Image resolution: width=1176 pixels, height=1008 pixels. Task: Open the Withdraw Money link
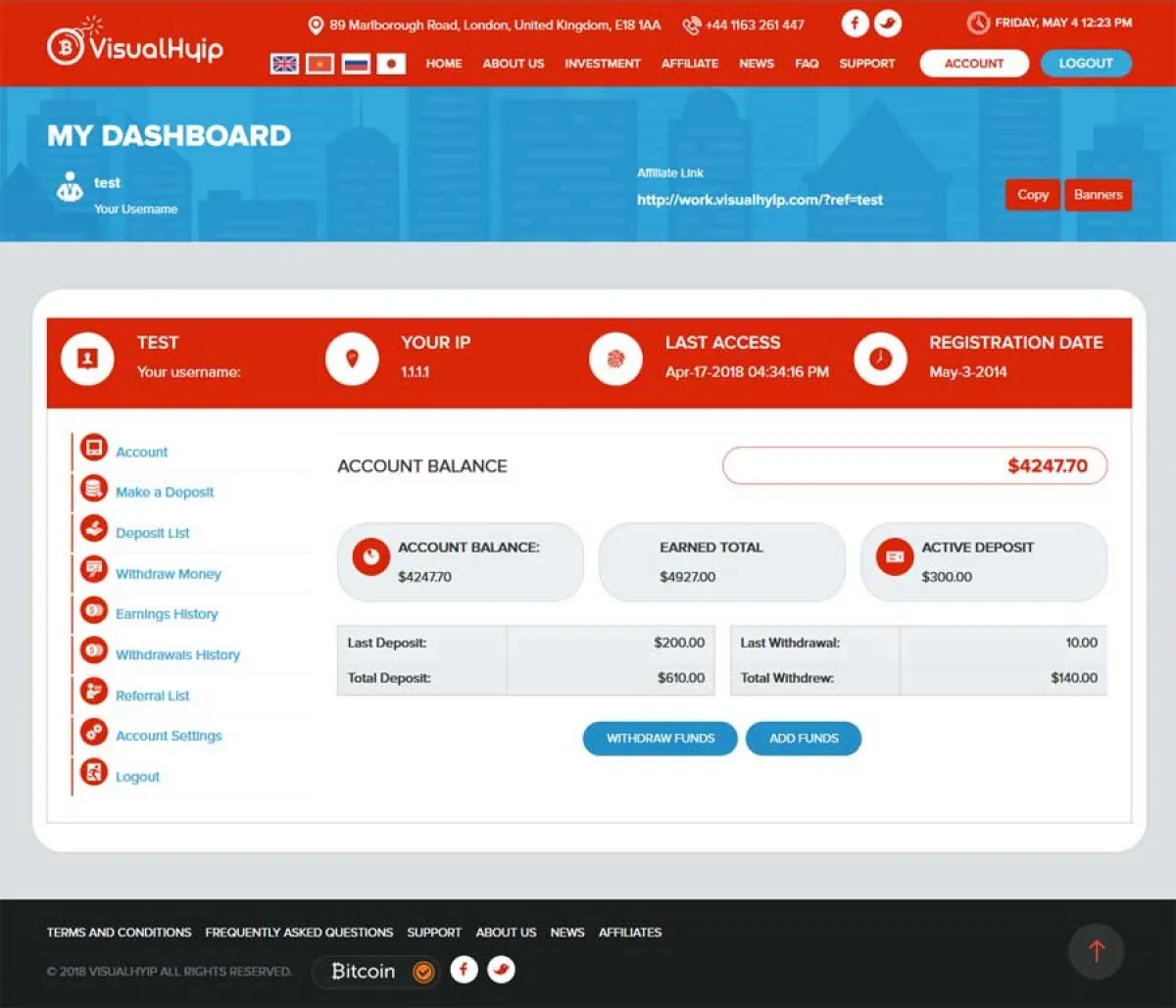pyautogui.click(x=169, y=574)
